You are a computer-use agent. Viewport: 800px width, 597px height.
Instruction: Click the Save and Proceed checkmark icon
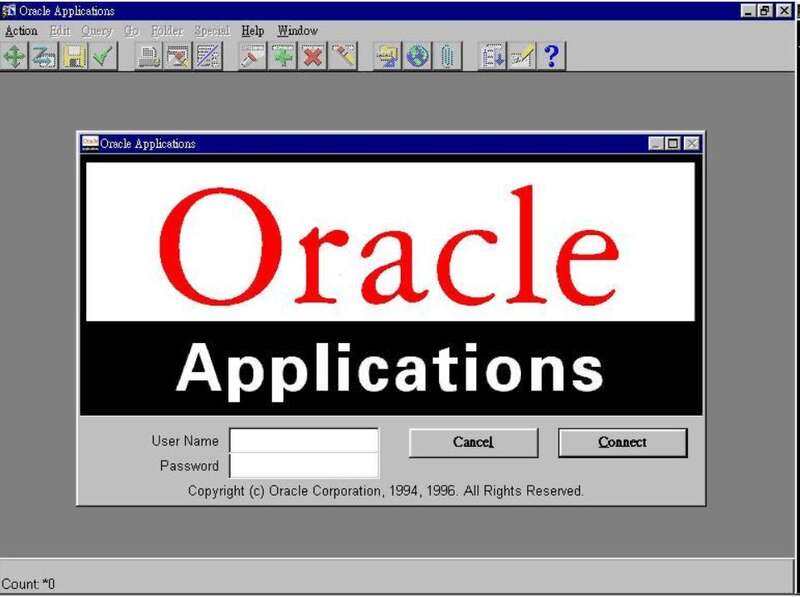(x=103, y=56)
